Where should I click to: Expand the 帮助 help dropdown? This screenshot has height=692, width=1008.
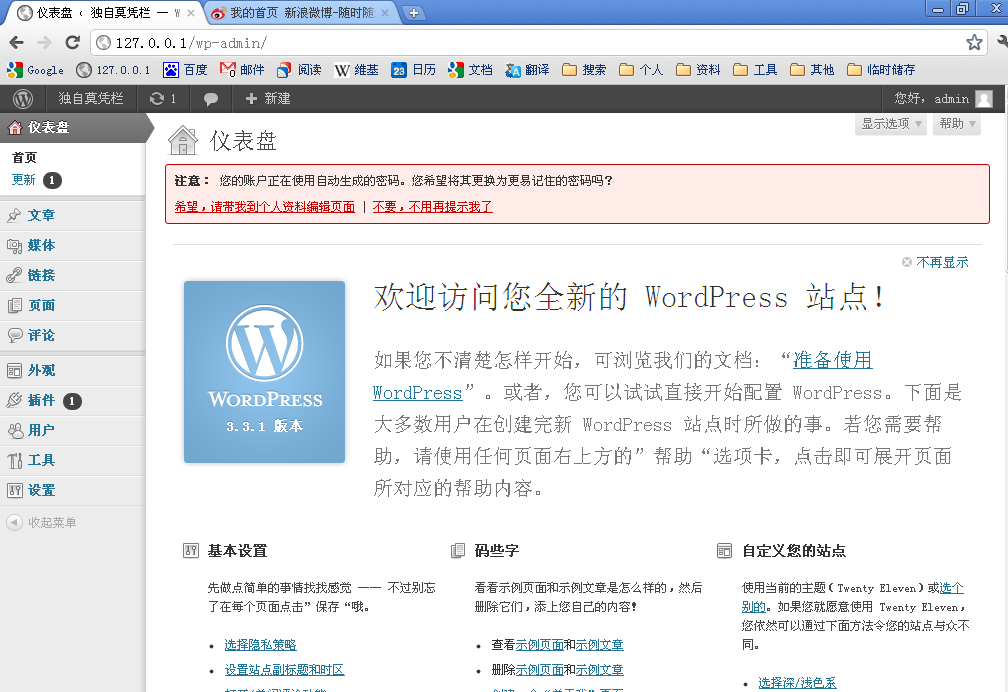point(957,123)
